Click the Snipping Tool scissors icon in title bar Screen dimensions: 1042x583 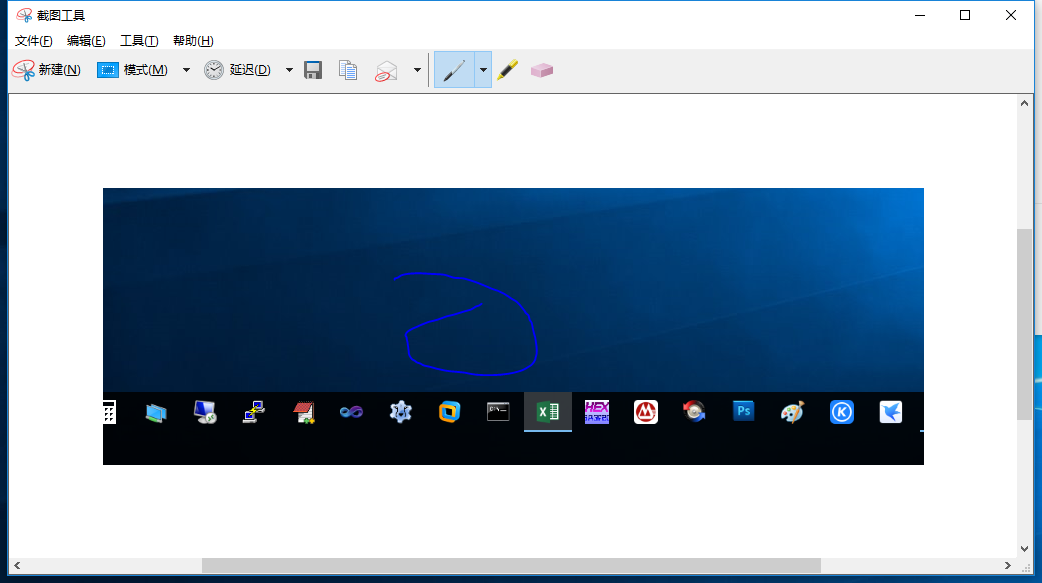[x=24, y=15]
